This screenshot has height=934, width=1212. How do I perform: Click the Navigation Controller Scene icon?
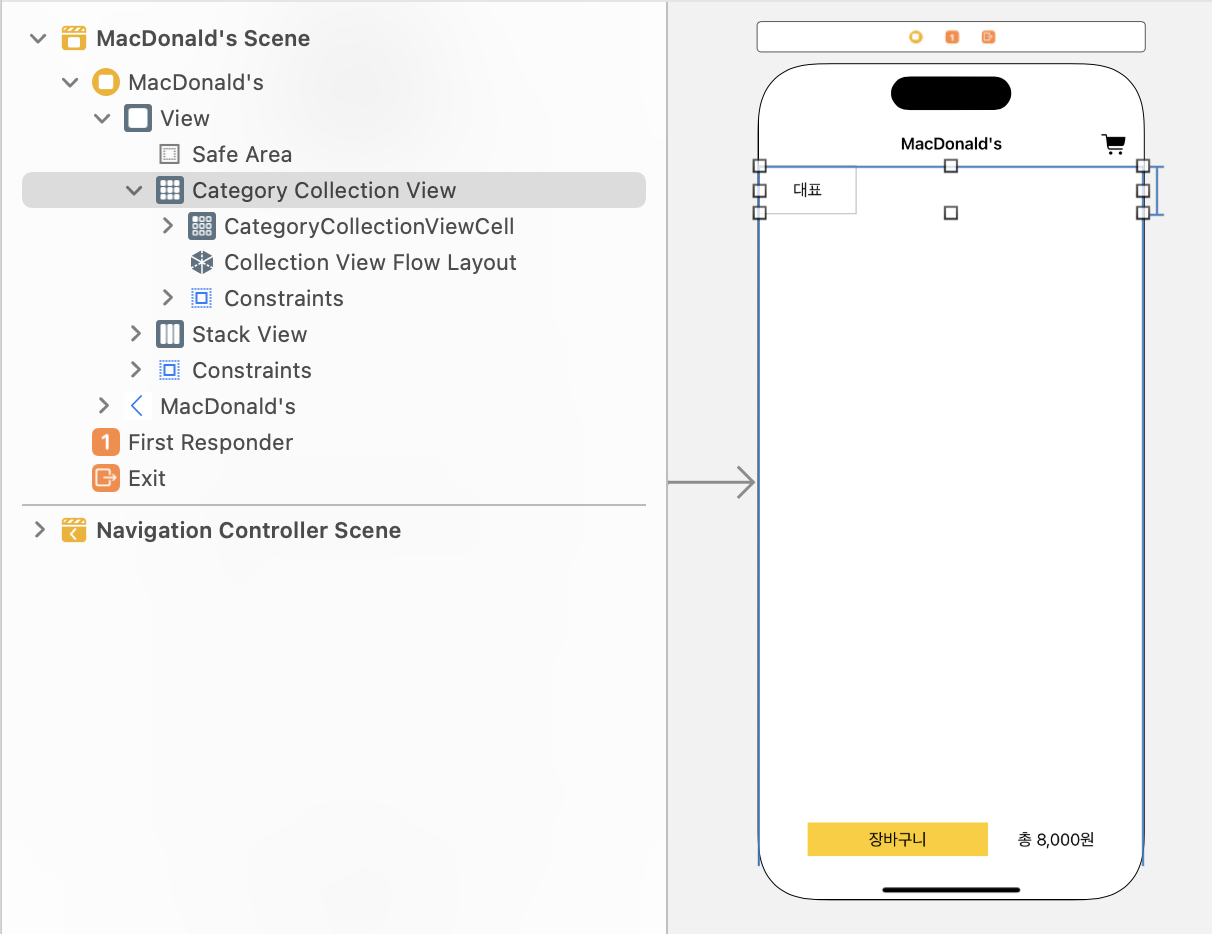pos(74,530)
